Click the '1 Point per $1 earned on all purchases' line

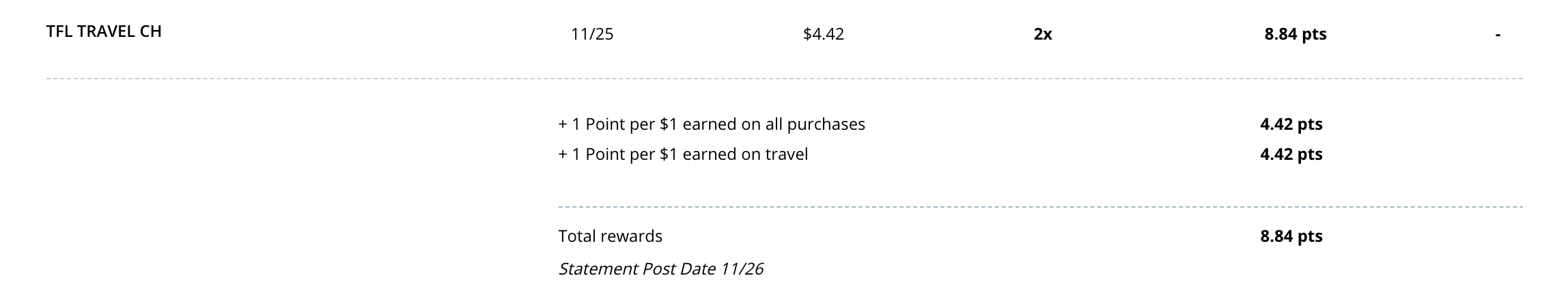(x=712, y=124)
